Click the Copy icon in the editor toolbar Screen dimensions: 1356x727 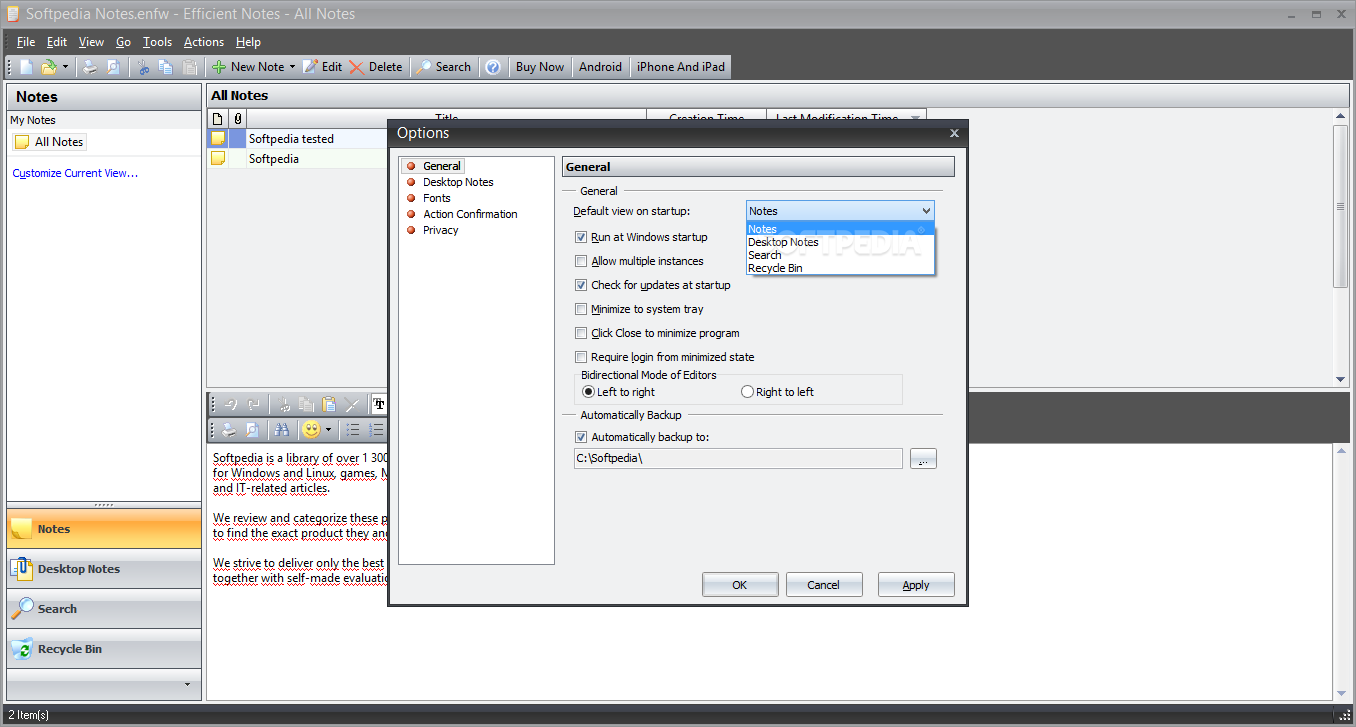[307, 405]
